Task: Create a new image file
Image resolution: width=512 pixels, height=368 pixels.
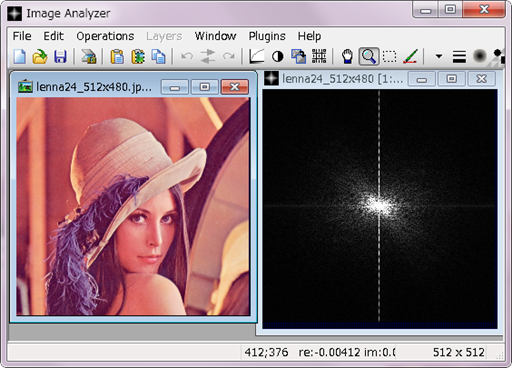Action: 20,56
